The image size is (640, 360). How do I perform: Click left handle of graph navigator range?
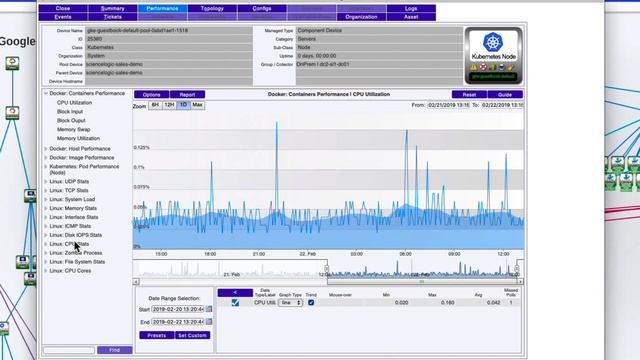point(327,269)
